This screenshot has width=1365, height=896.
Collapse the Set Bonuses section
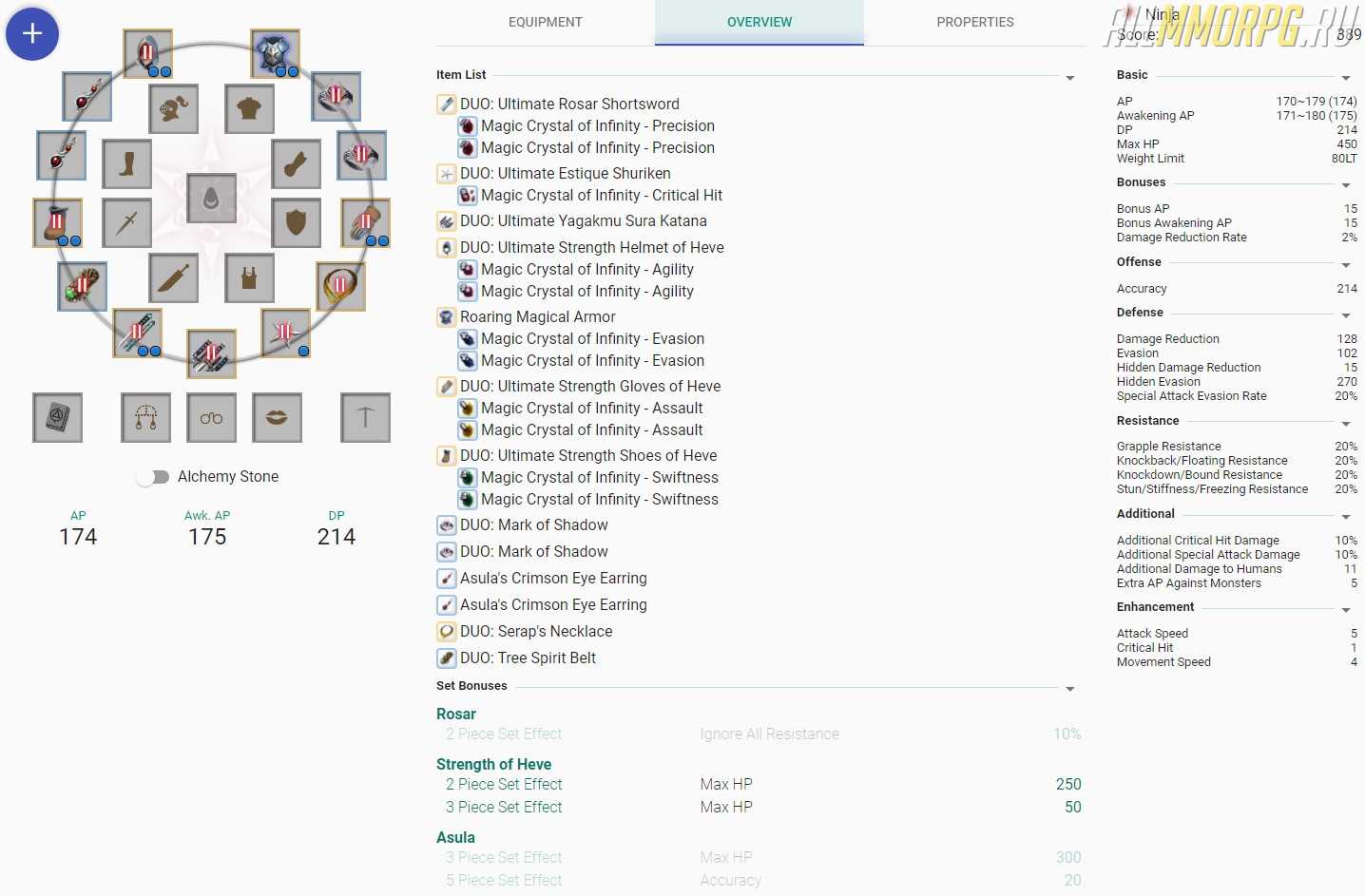1070,688
